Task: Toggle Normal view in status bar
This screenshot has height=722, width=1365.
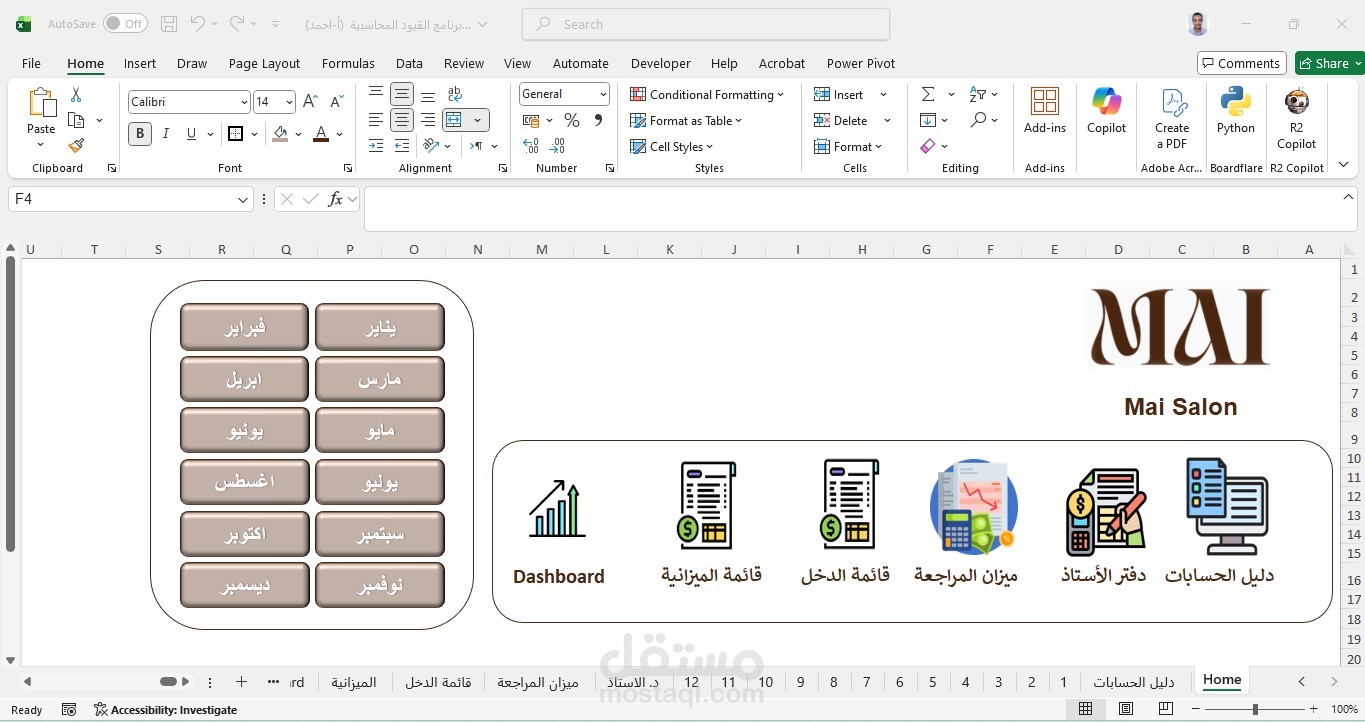Action: tap(1086, 709)
